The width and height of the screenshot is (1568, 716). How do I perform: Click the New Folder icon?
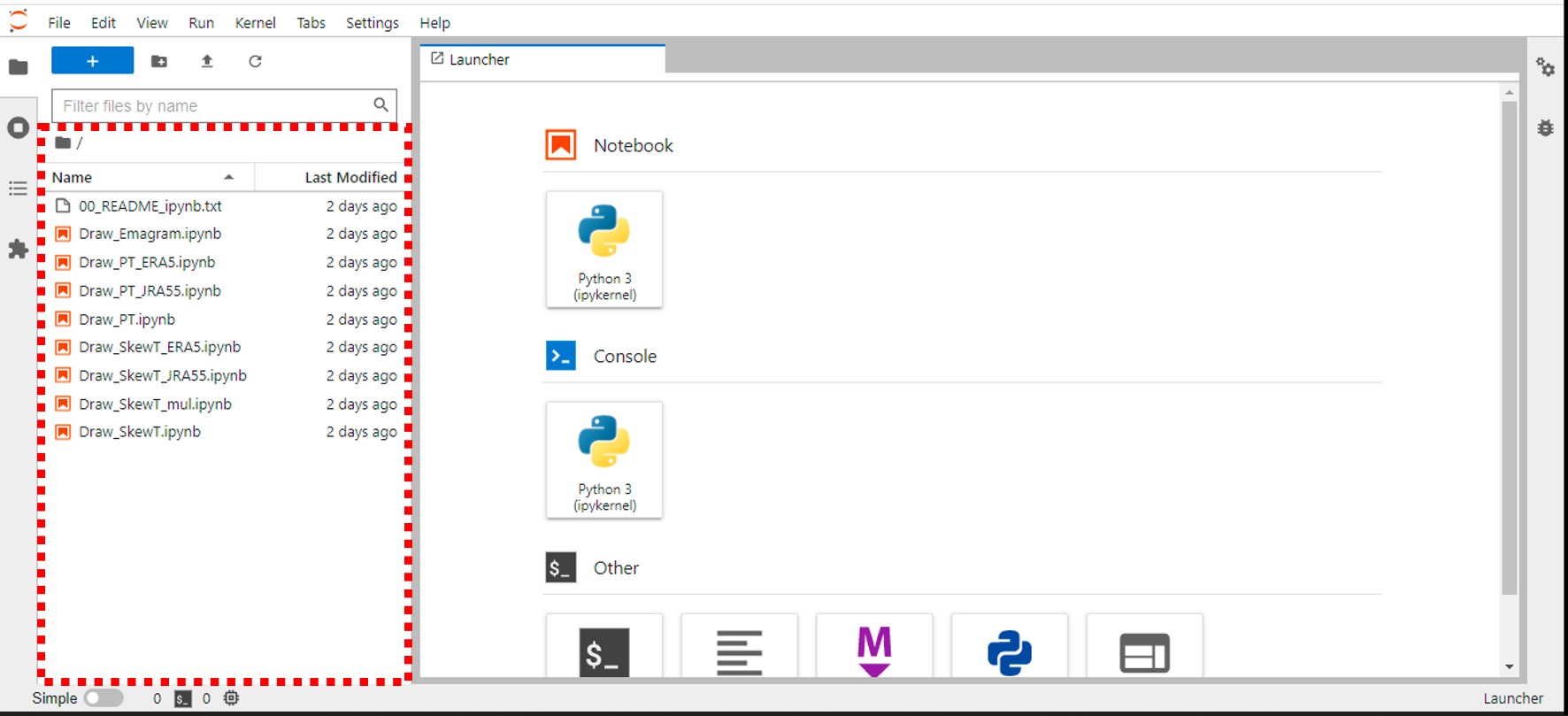click(x=159, y=61)
